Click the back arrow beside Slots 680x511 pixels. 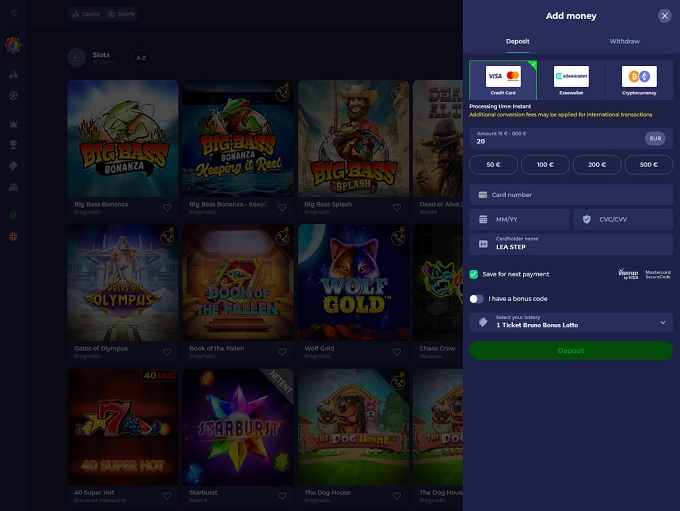click(76, 58)
